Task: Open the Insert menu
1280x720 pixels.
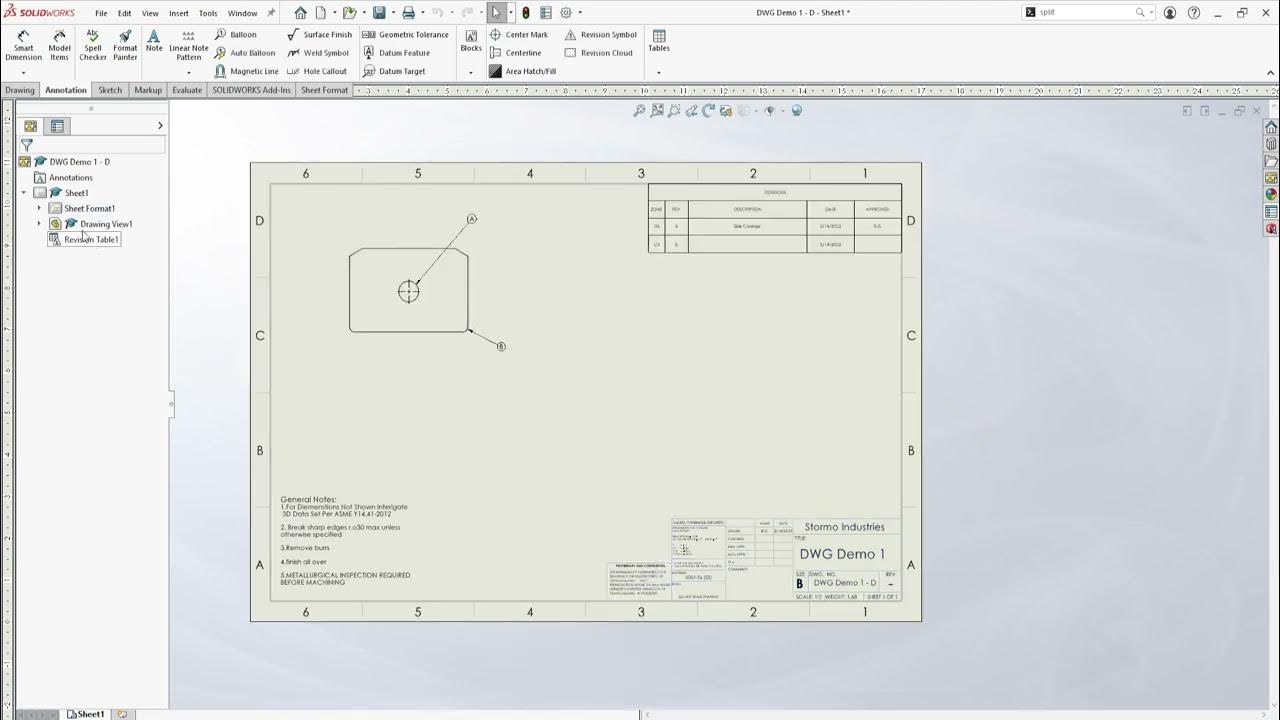Action: click(x=179, y=13)
